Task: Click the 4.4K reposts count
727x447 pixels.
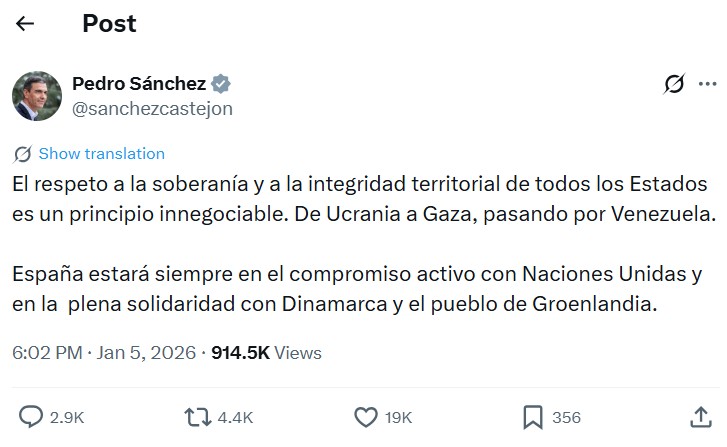Action: click(x=233, y=417)
